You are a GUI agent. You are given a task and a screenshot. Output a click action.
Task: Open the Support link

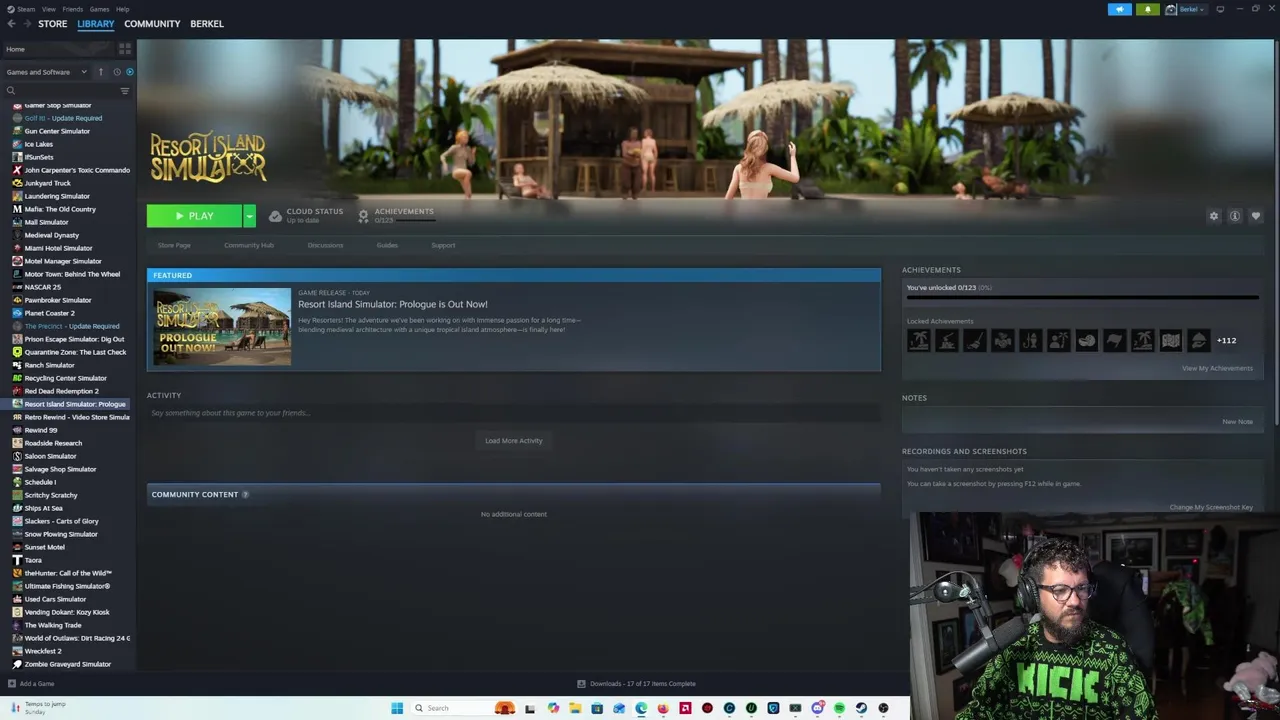[443, 245]
